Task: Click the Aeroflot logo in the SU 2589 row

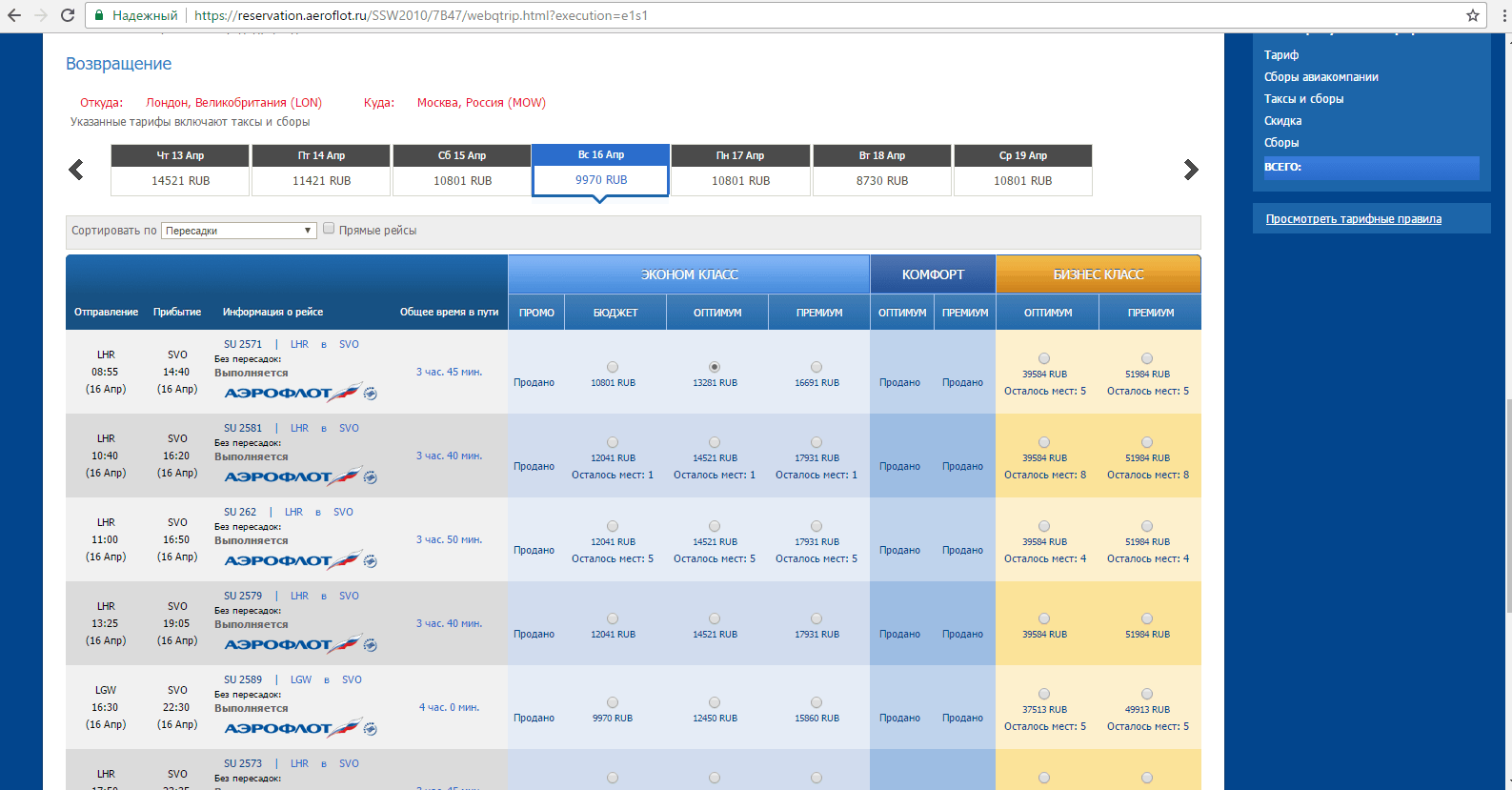Action: tap(300, 727)
